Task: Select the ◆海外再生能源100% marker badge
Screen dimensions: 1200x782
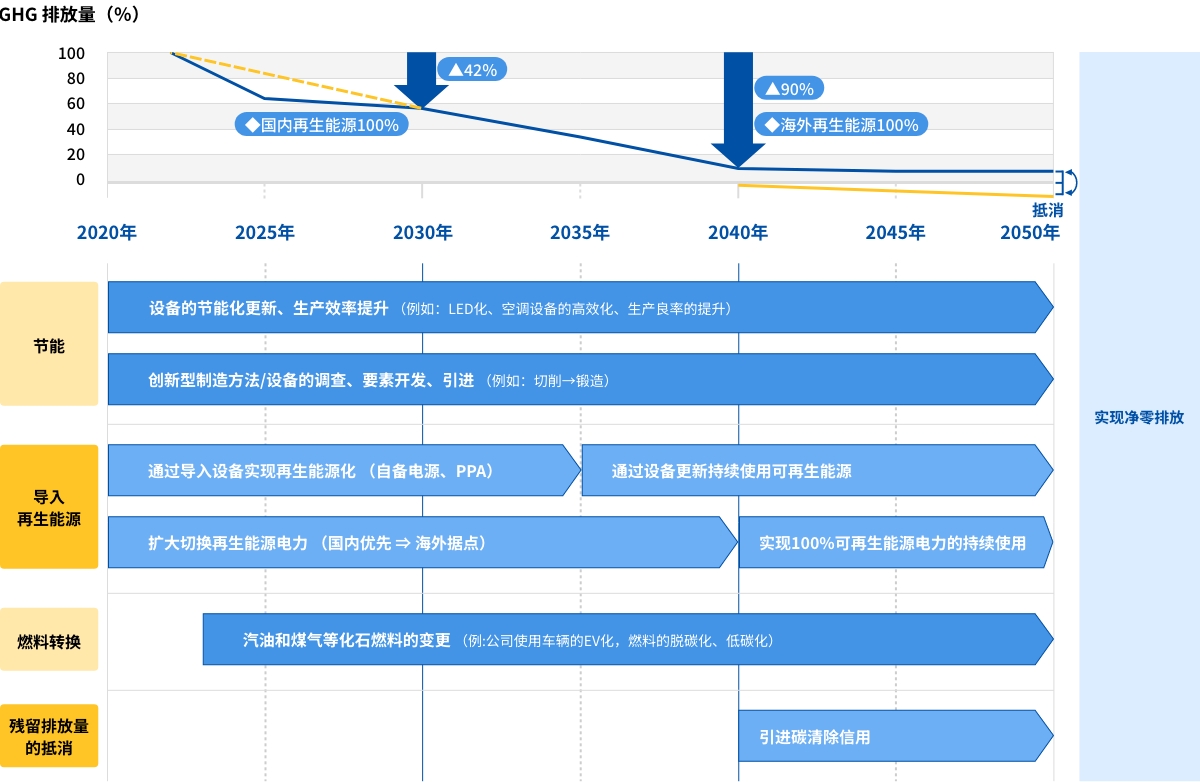Action: pos(841,124)
